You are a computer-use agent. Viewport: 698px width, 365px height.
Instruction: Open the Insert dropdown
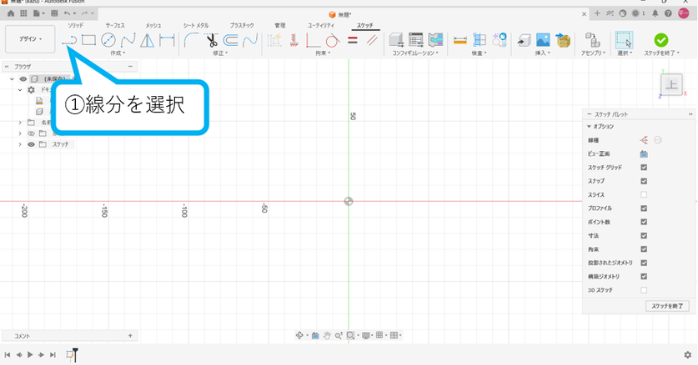543,53
